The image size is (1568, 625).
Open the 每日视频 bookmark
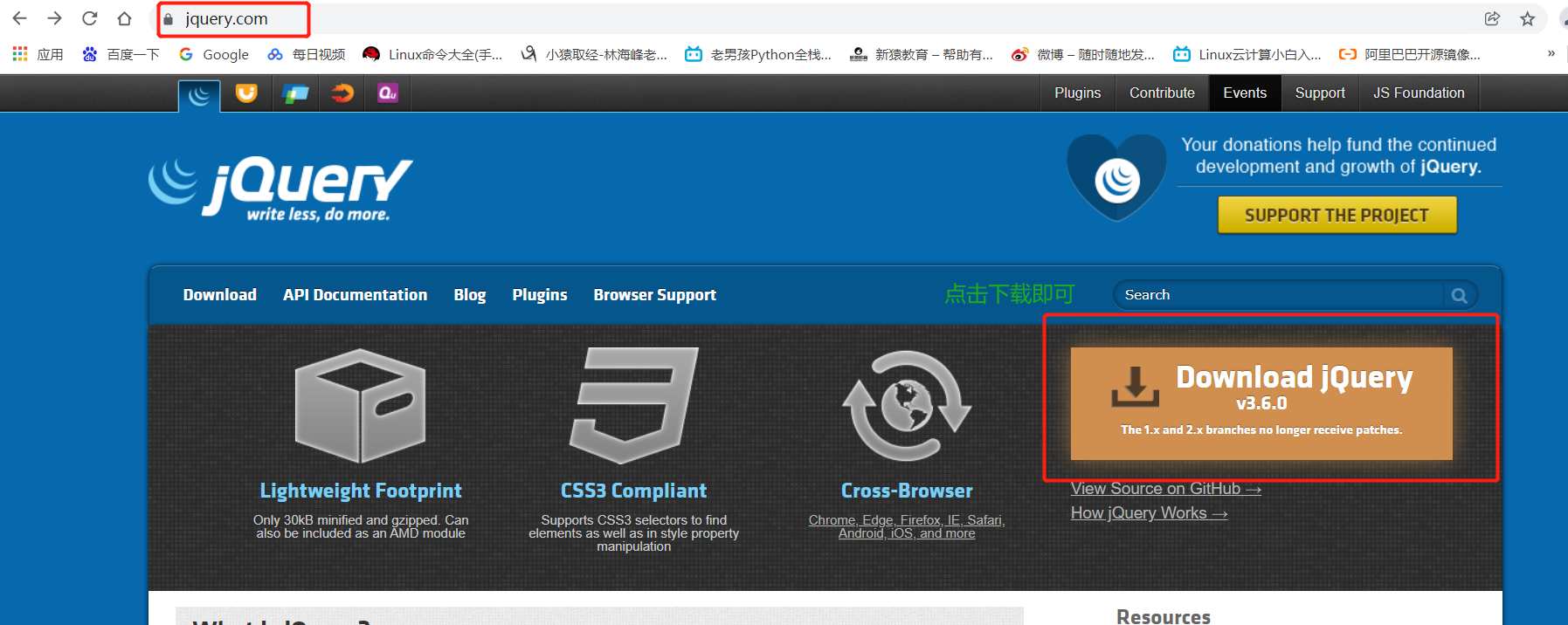(306, 54)
